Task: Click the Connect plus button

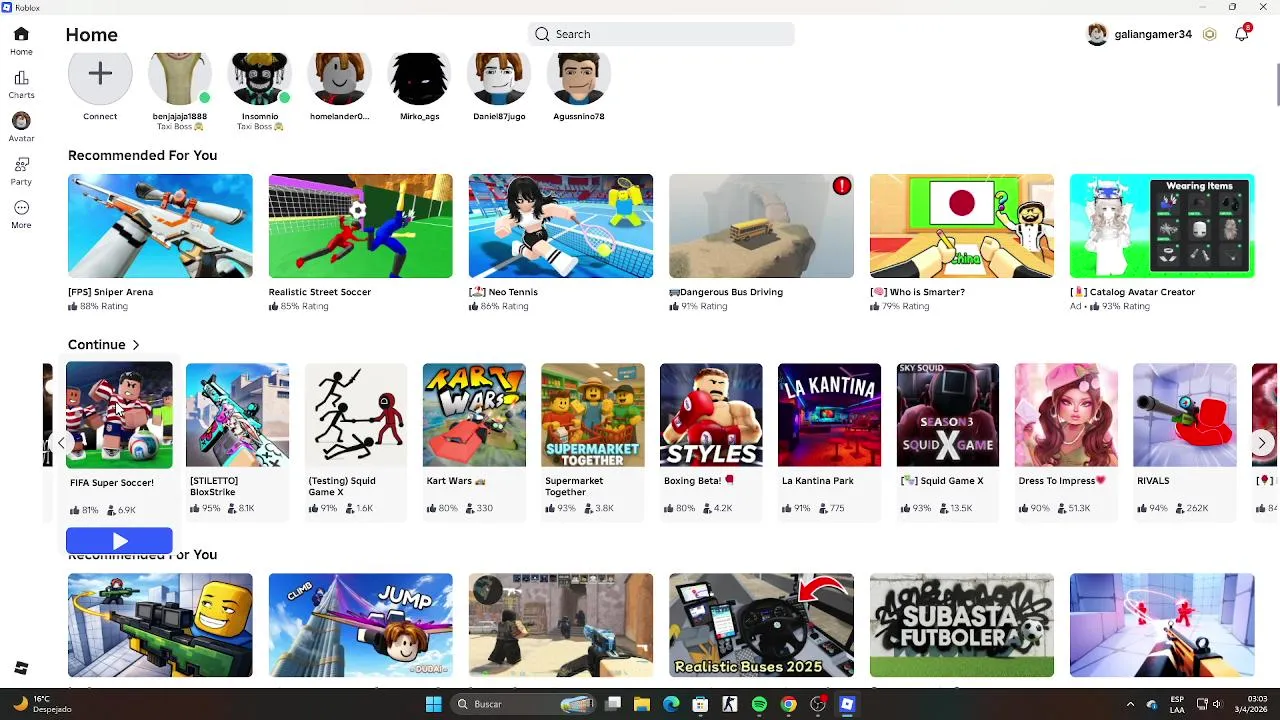Action: pos(100,75)
